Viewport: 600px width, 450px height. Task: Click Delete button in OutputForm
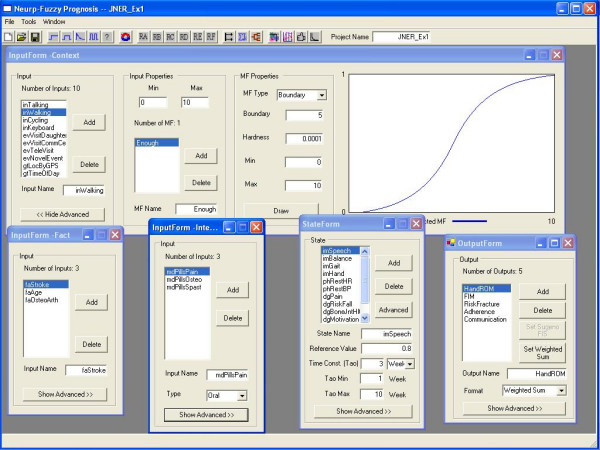click(542, 310)
